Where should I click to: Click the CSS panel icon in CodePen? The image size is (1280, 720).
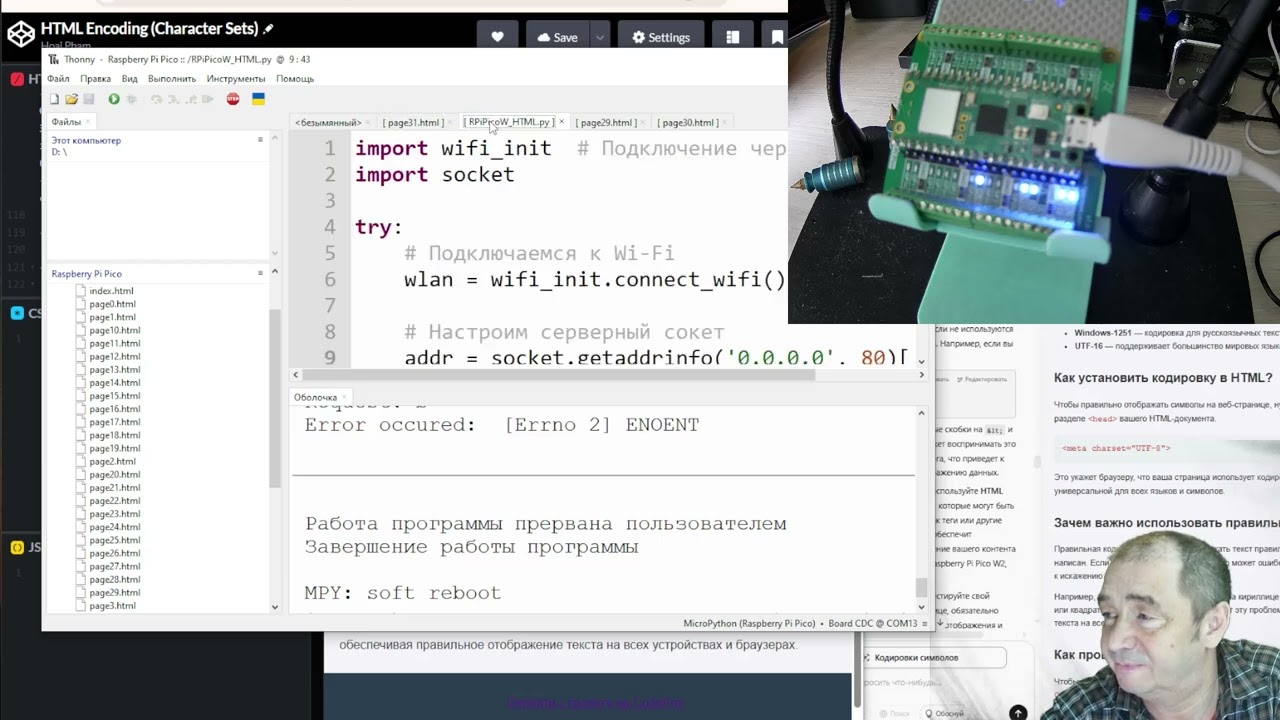(18, 313)
